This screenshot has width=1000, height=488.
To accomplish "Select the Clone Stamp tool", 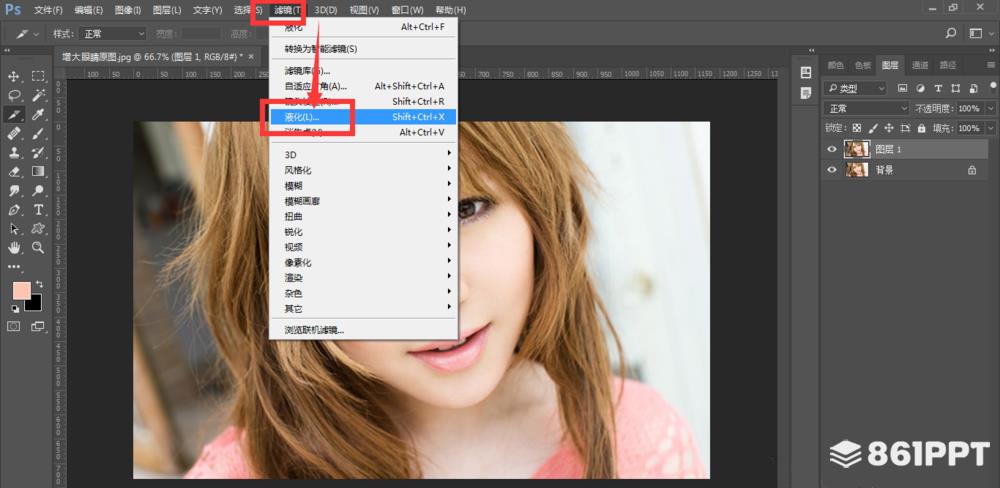I will pyautogui.click(x=13, y=152).
